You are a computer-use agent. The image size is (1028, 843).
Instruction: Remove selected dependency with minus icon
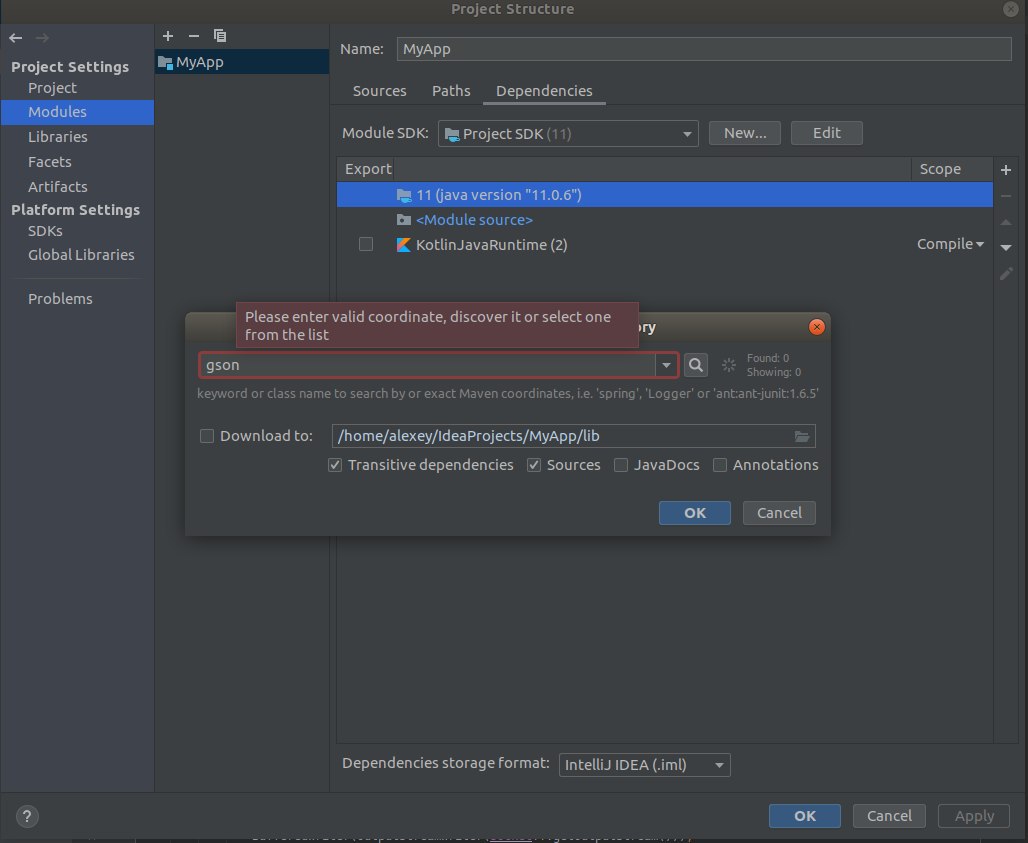click(1006, 196)
